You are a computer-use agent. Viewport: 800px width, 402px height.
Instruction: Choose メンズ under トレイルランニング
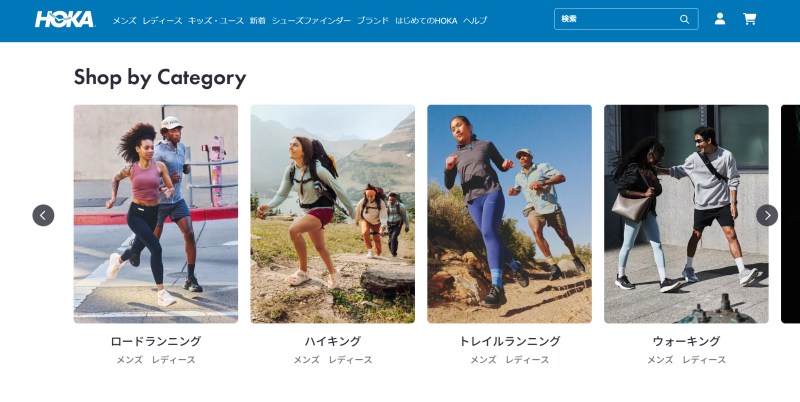tap(483, 360)
